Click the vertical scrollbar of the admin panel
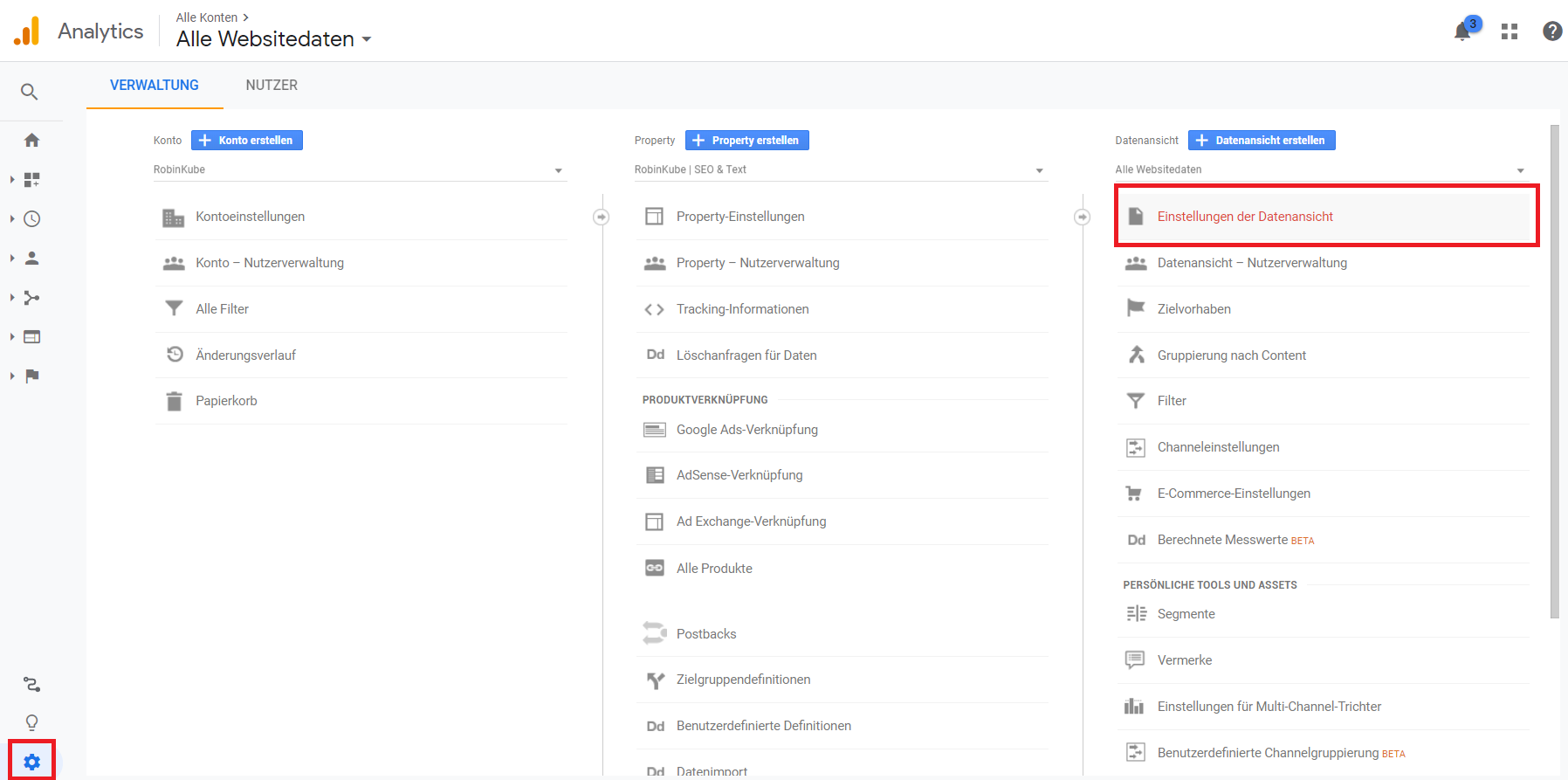Viewport: 1568px width, 780px height. coord(1555,371)
